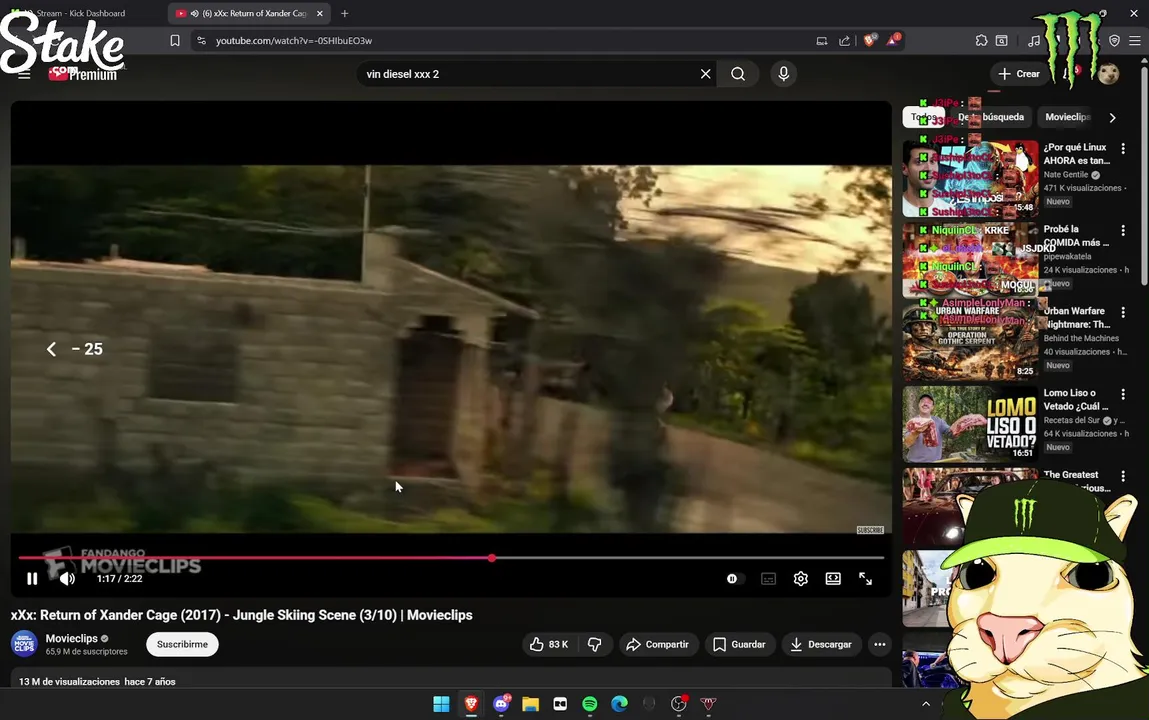Show hidden system tray icons chevron
Screen dimensions: 1149x720
tap(926, 704)
